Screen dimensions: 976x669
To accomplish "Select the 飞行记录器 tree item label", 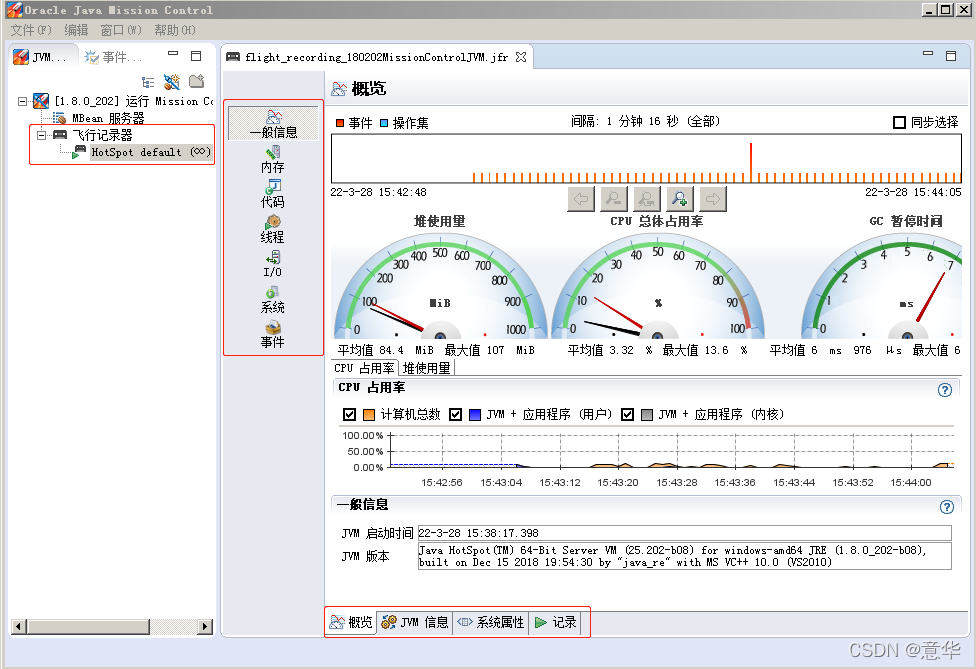I will 102,135.
